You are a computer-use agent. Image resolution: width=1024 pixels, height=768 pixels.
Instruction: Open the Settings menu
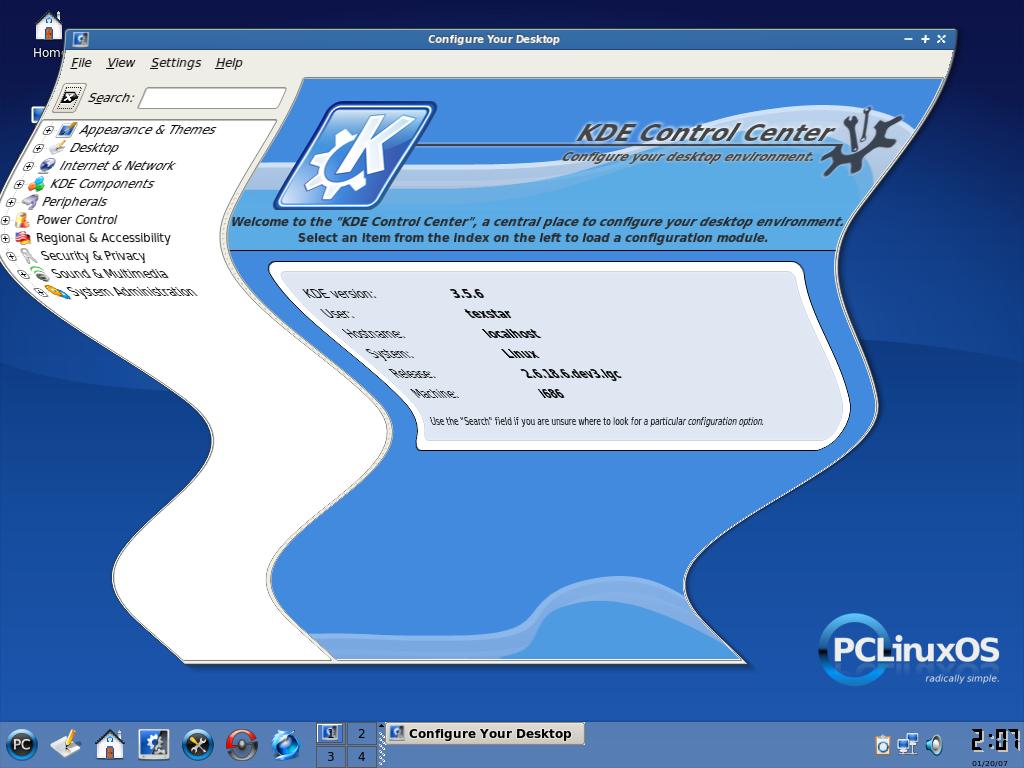(176, 63)
